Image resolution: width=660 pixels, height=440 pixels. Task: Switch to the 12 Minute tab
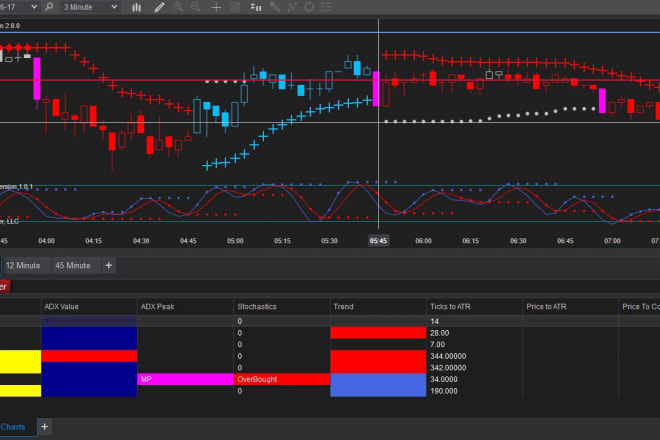click(23, 266)
